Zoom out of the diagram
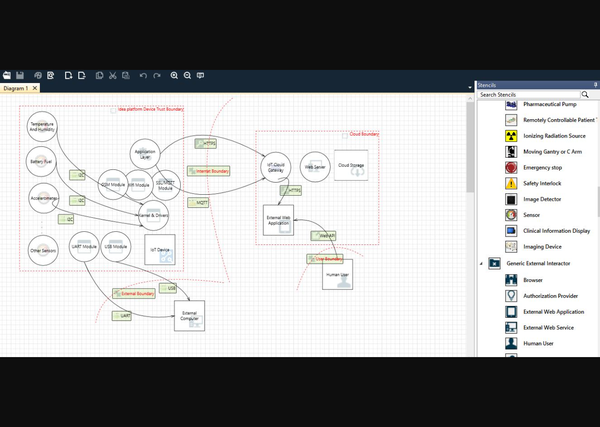This screenshot has width=600, height=427. (187, 75)
